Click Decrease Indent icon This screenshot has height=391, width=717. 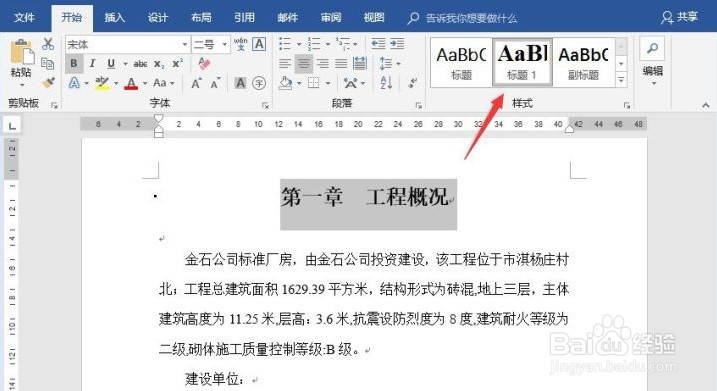(x=378, y=44)
